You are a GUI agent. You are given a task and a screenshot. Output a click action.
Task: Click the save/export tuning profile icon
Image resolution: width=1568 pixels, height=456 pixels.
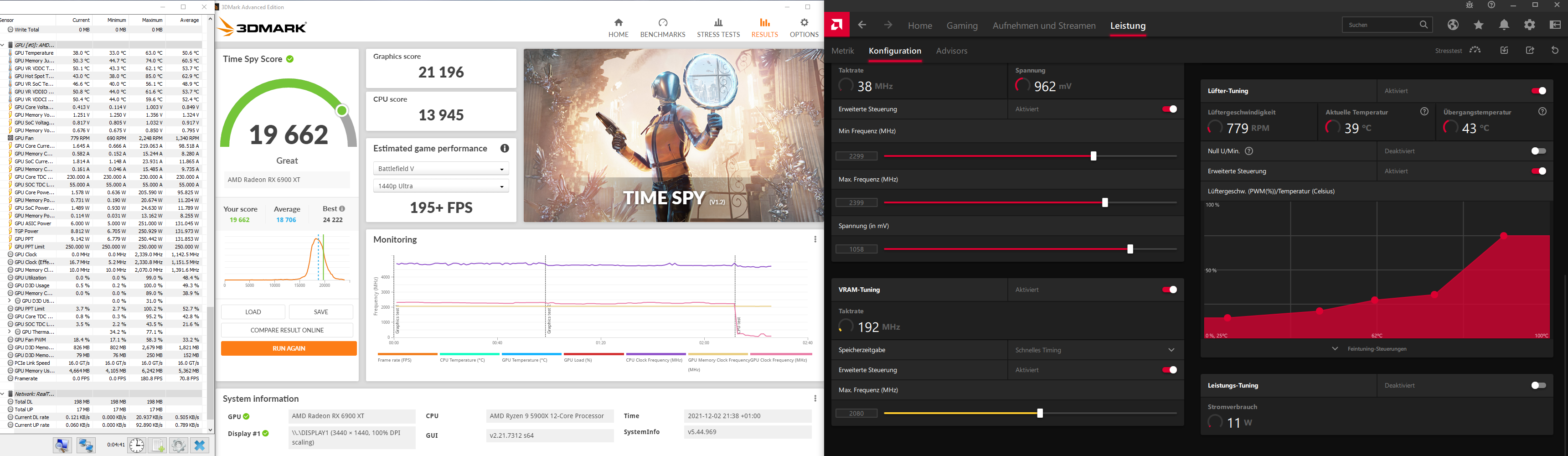[1530, 50]
